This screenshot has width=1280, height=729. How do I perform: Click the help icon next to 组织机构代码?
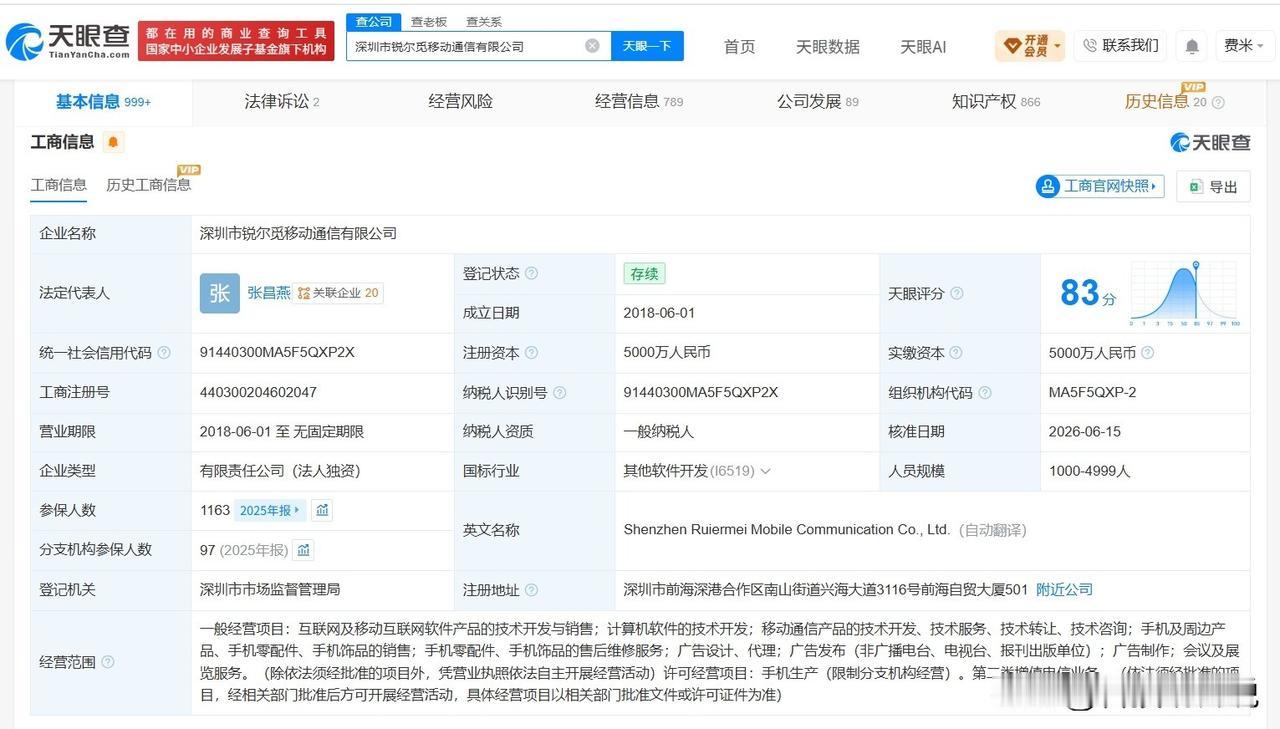(x=985, y=392)
